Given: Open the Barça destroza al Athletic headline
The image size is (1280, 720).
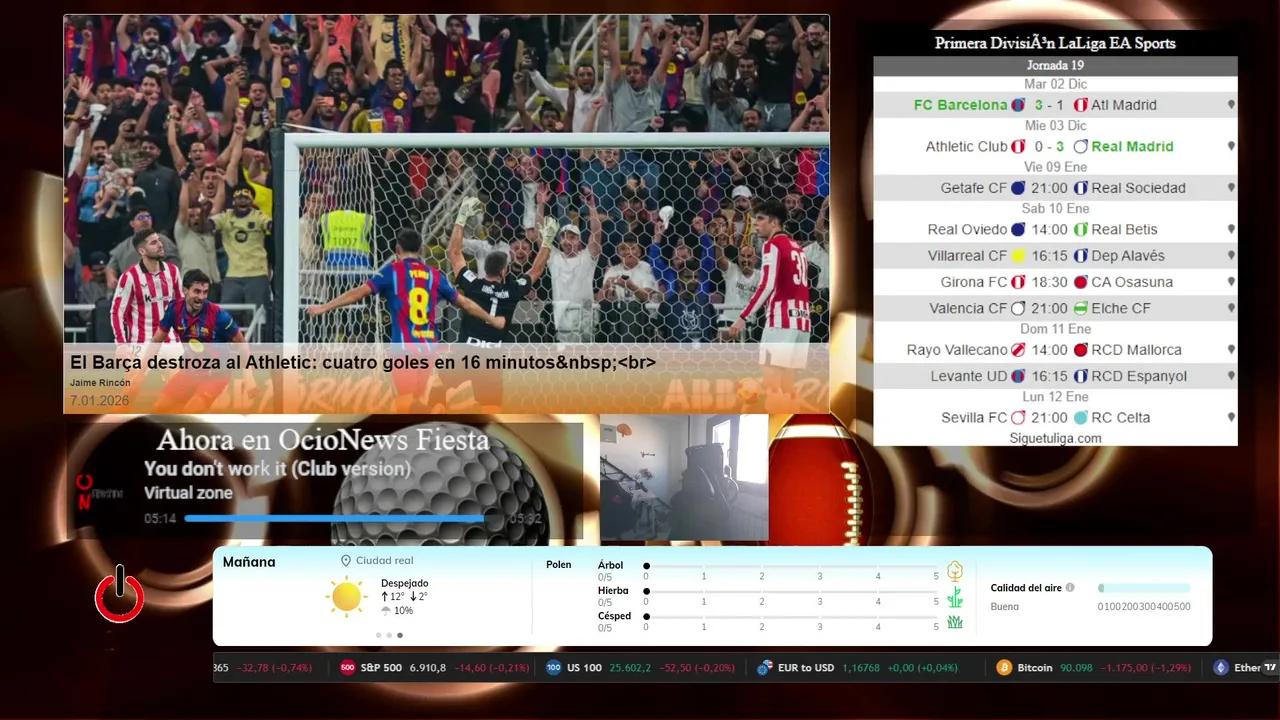Looking at the screenshot, I should point(363,363).
